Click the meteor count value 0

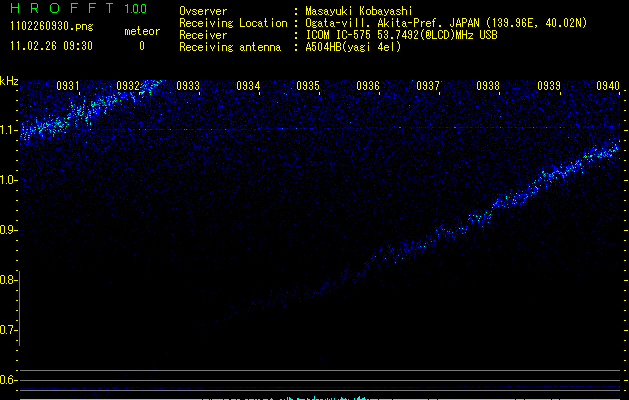(142, 46)
